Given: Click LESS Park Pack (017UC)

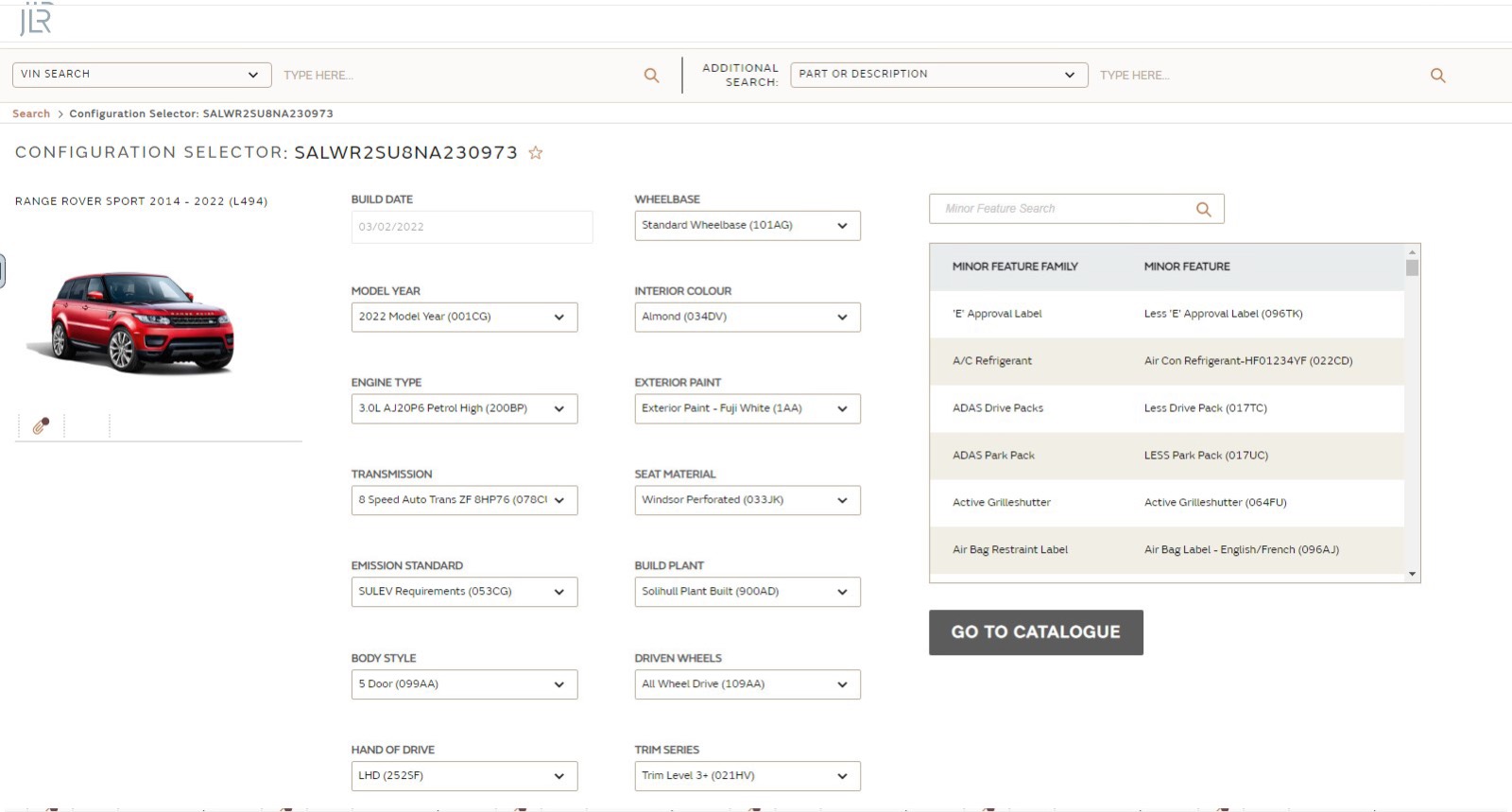Looking at the screenshot, I should [x=1206, y=456].
